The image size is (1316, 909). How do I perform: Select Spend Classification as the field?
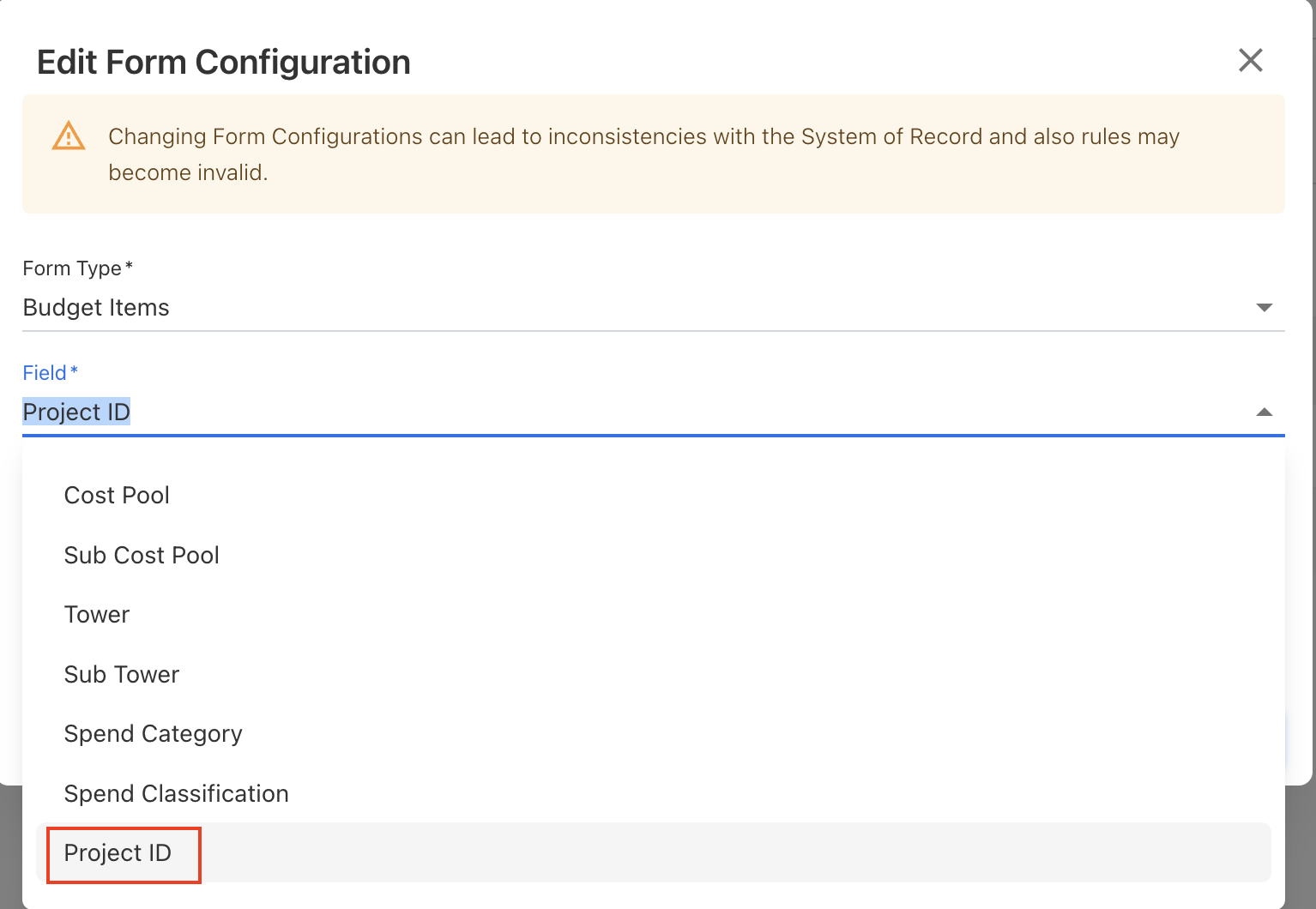tap(176, 793)
